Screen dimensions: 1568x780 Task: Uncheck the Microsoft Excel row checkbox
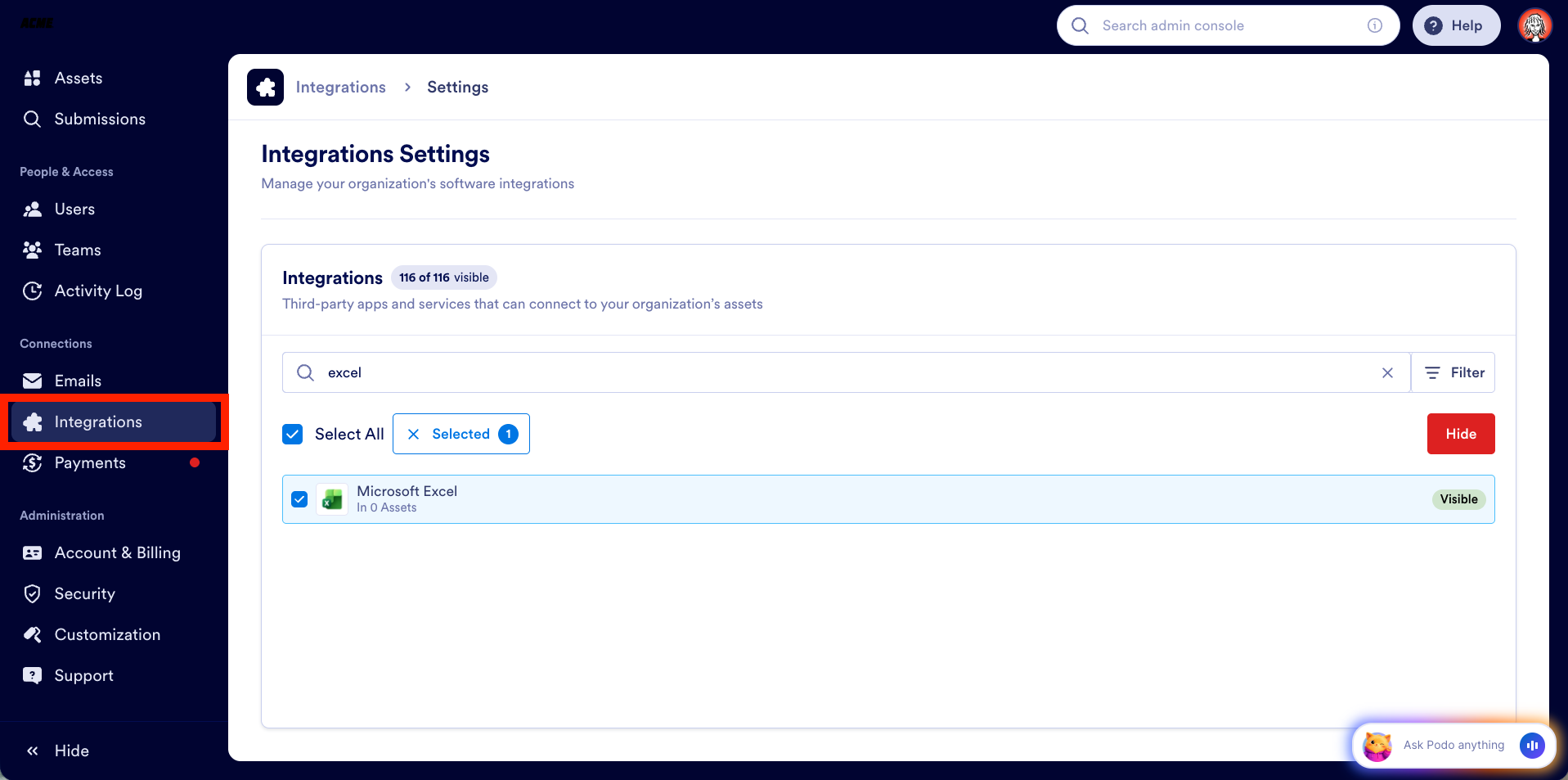click(299, 498)
